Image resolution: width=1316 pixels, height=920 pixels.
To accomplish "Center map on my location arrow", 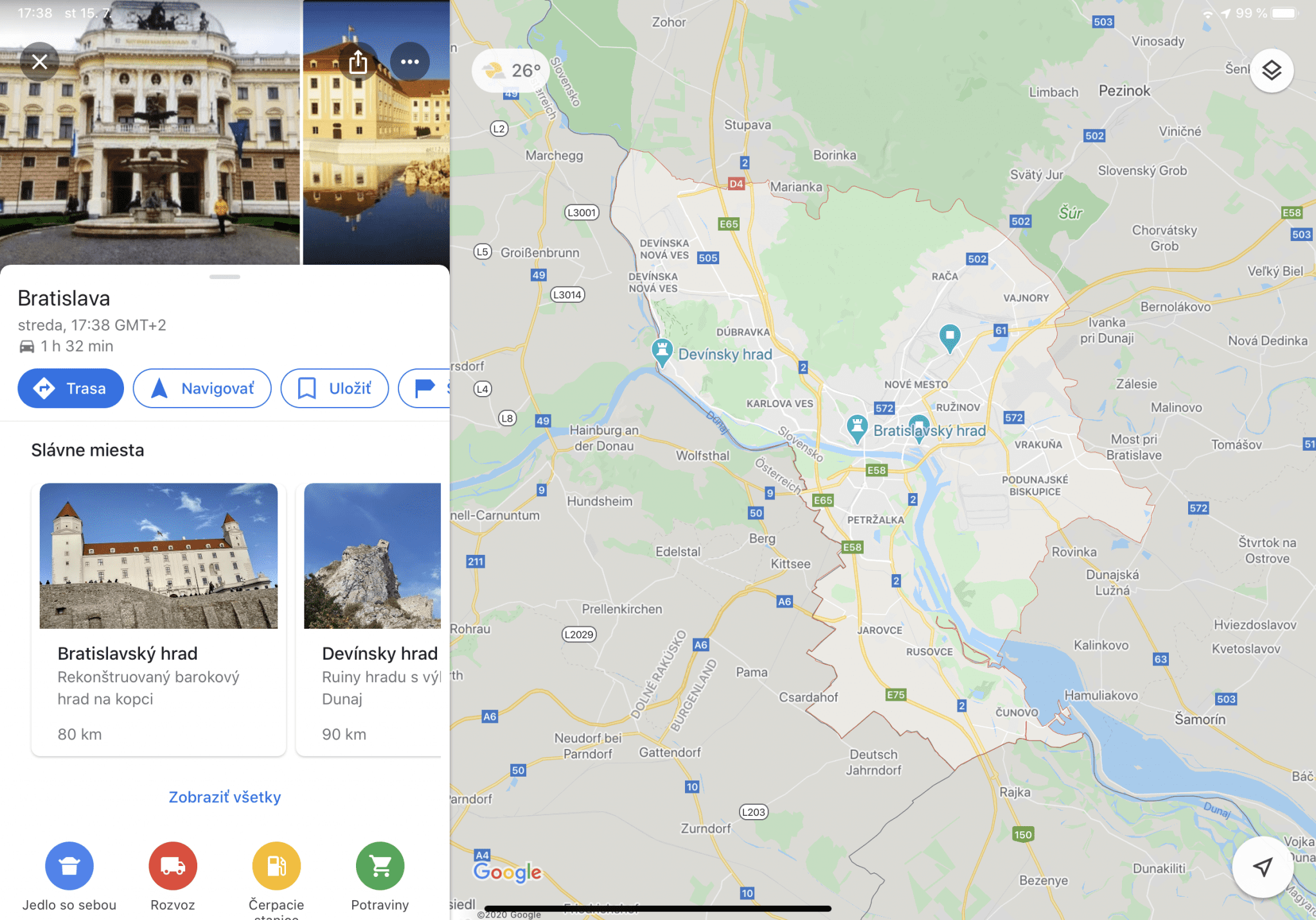I will (x=1263, y=867).
